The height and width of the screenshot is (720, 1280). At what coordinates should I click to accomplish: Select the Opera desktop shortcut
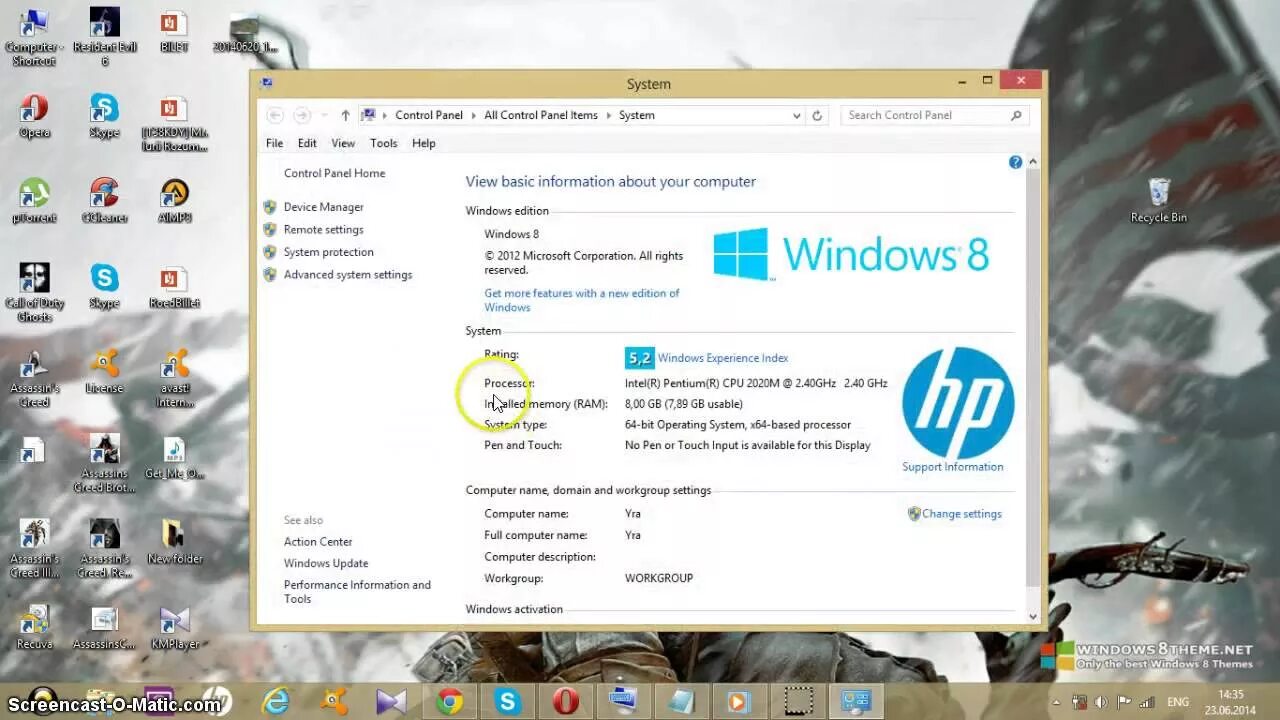(x=34, y=116)
